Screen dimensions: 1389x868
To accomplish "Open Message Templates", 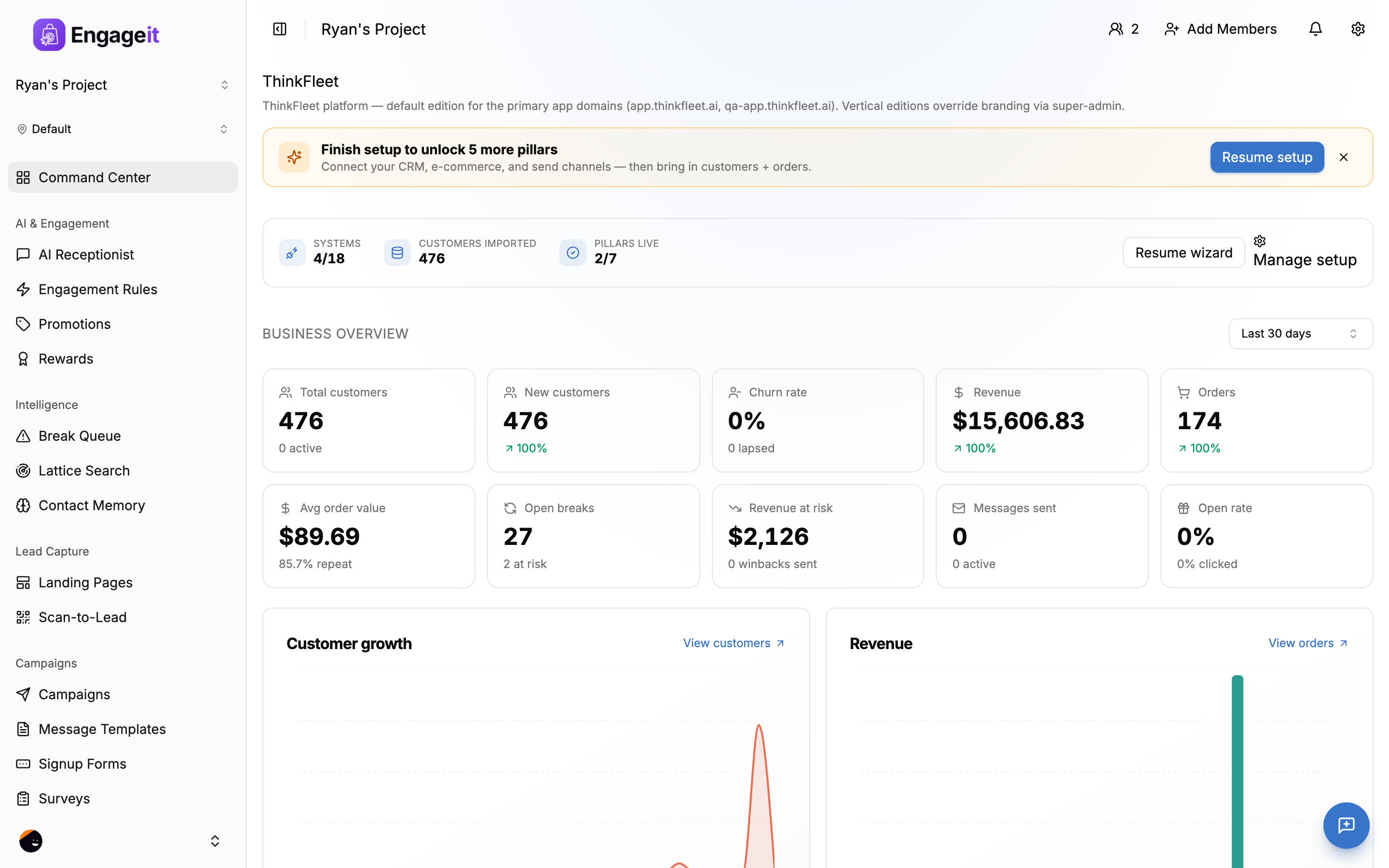I will point(122,729).
